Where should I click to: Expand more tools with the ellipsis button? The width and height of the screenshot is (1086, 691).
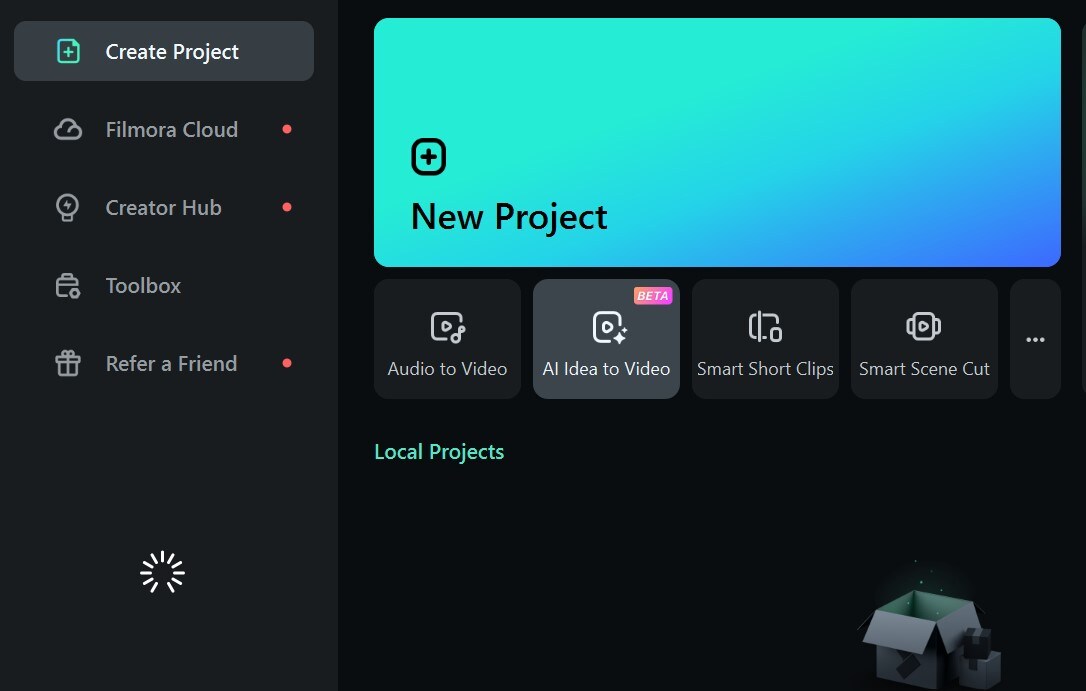1035,339
